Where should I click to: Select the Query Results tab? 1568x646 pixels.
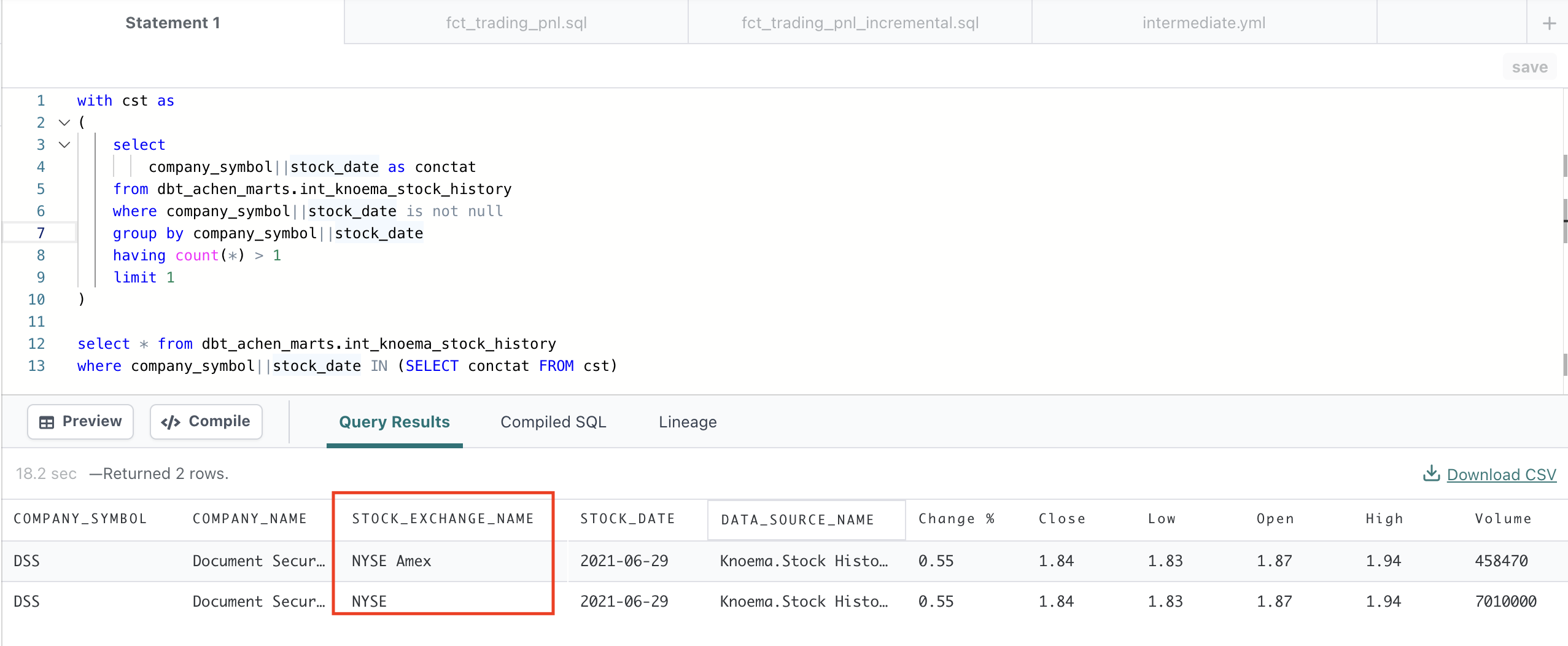point(394,422)
